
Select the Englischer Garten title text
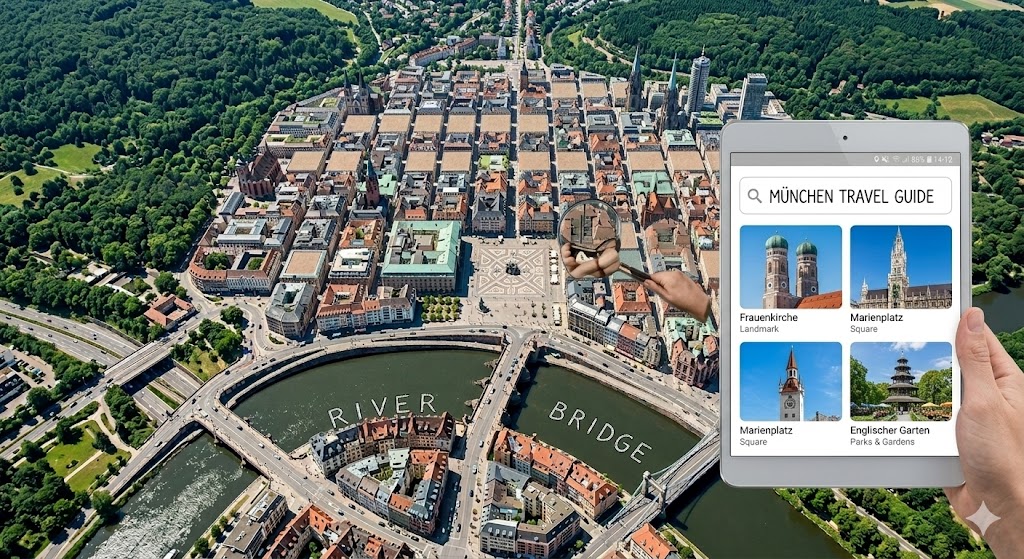pos(889,430)
